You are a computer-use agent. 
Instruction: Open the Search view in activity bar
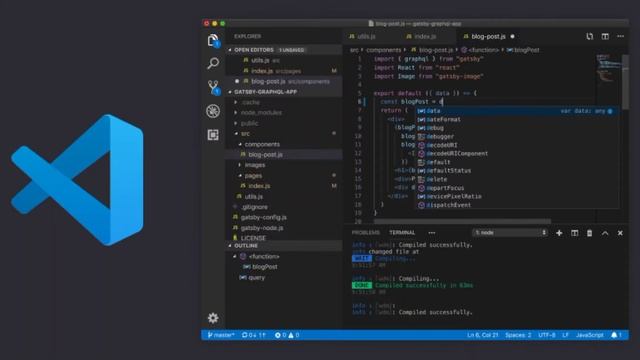click(213, 63)
